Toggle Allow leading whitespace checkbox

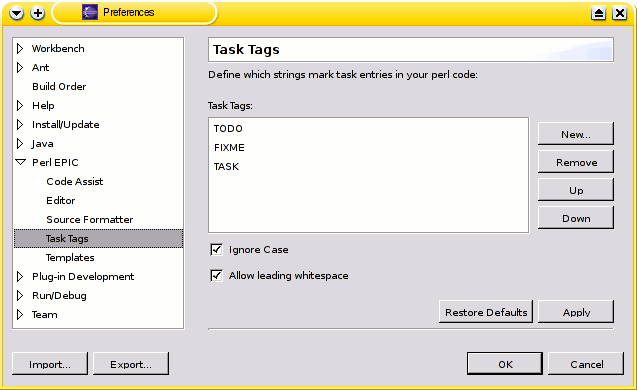pos(217,275)
